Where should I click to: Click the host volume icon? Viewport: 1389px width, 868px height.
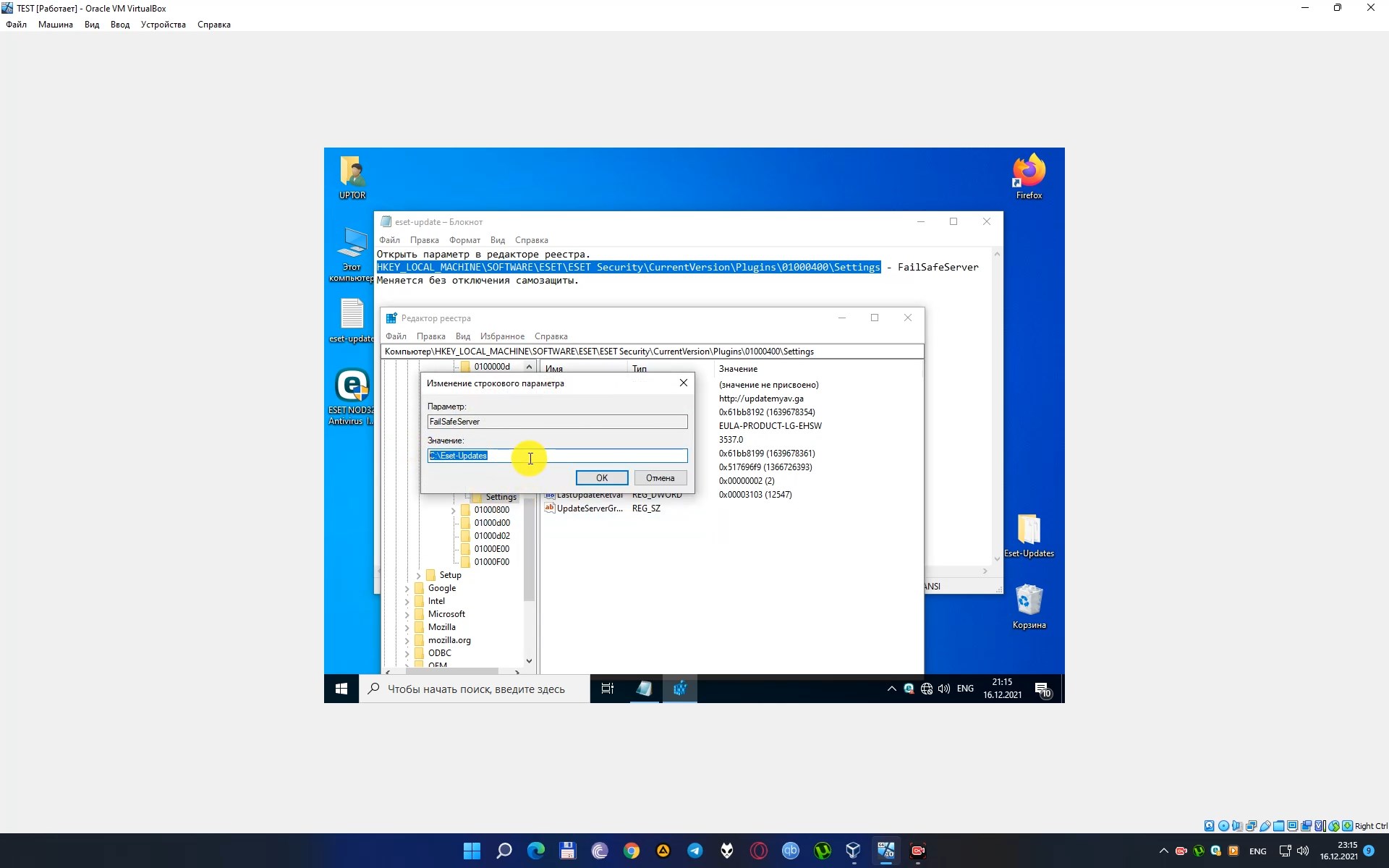1303,851
